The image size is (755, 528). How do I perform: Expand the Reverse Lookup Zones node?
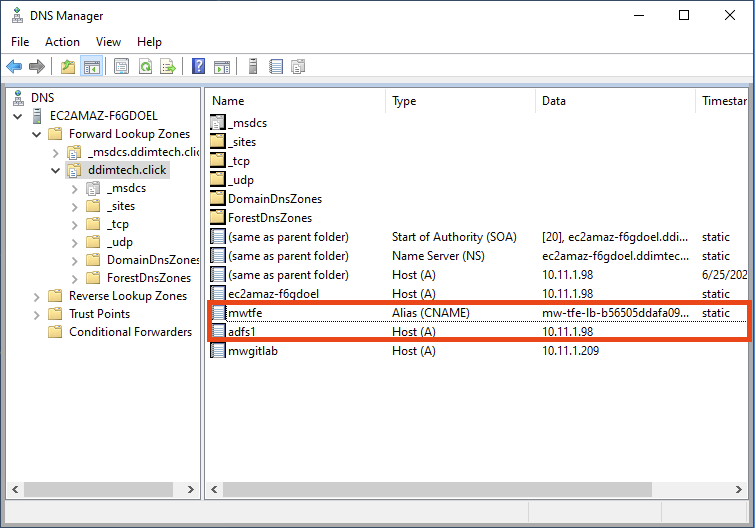coord(37,296)
